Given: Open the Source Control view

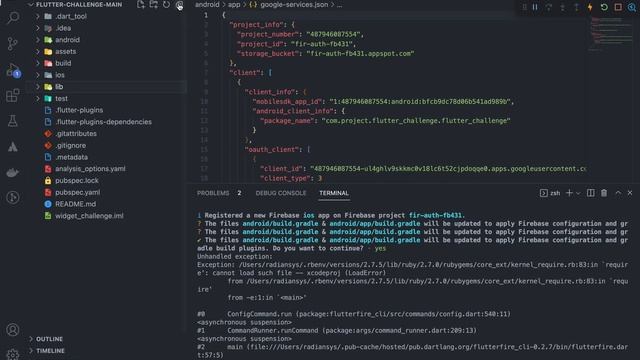Looking at the screenshot, I should pos(13,44).
